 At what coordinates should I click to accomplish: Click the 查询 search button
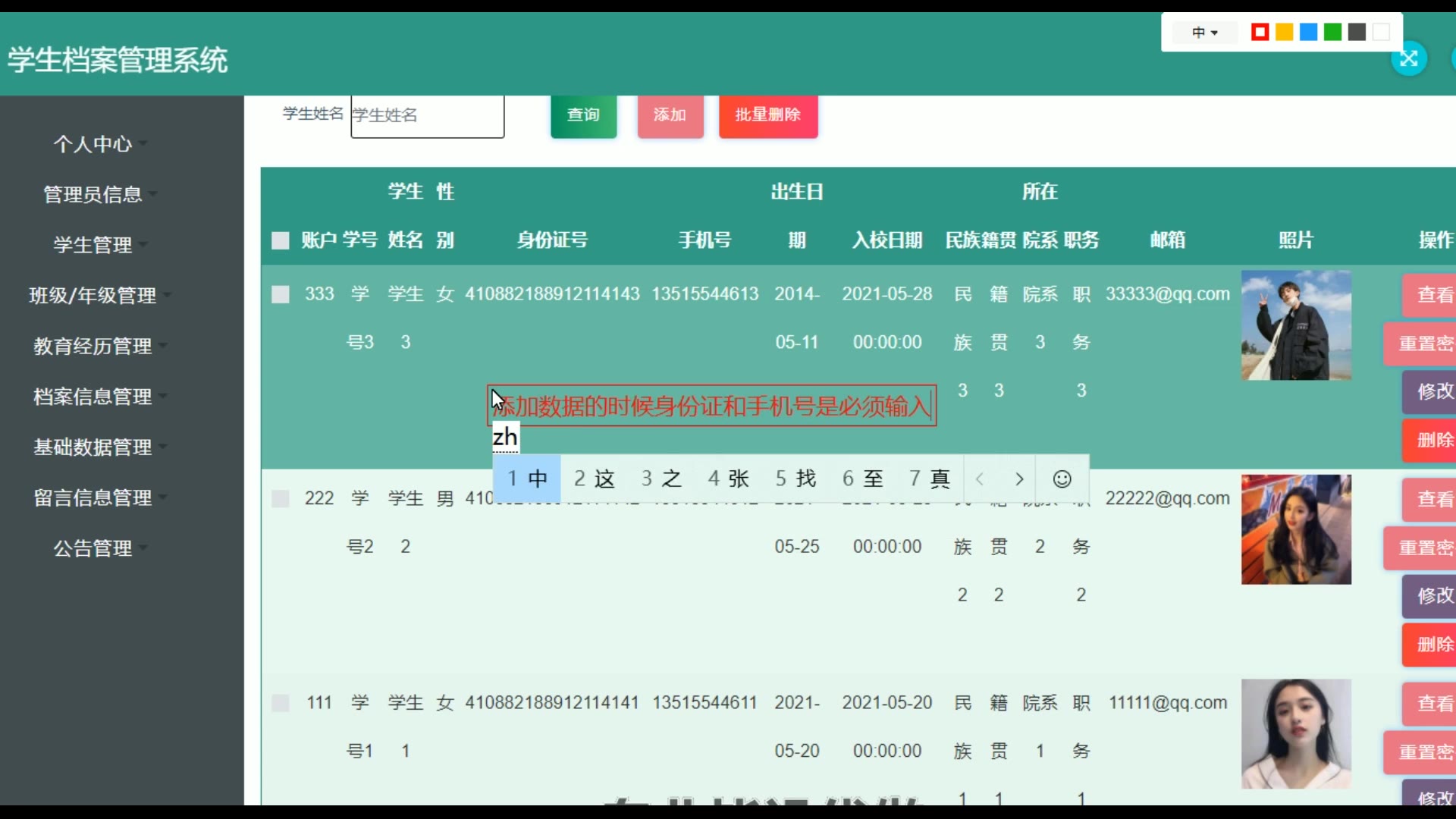click(583, 115)
